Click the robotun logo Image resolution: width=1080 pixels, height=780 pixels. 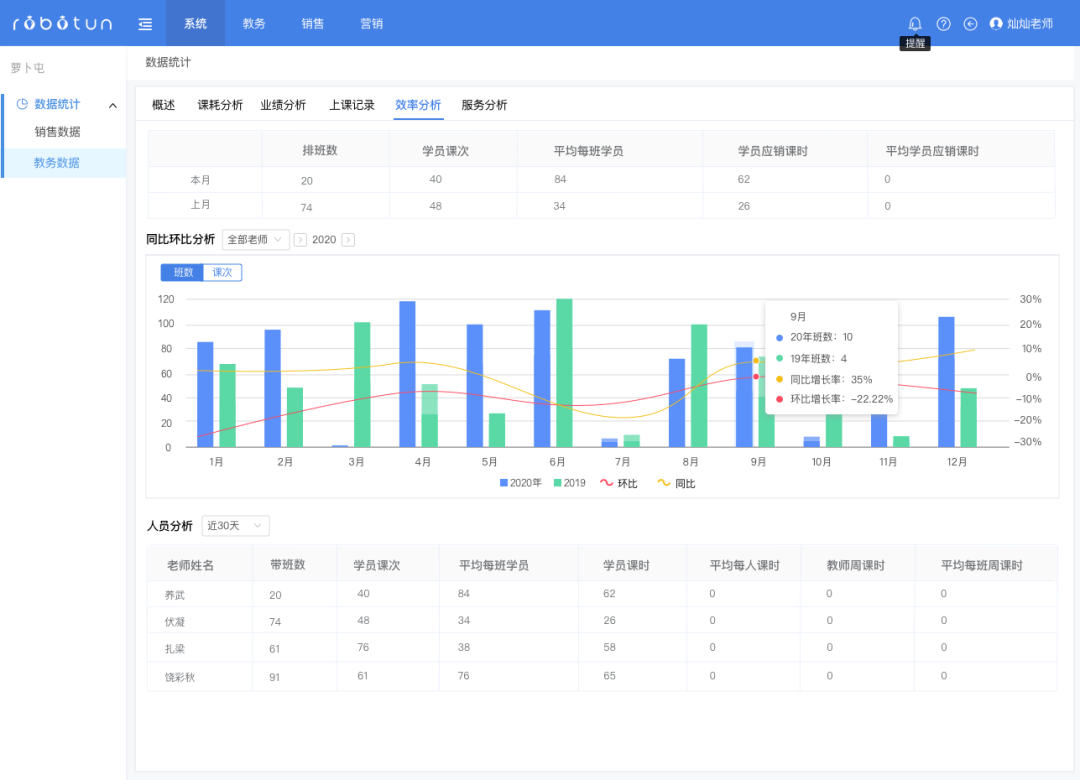point(62,23)
